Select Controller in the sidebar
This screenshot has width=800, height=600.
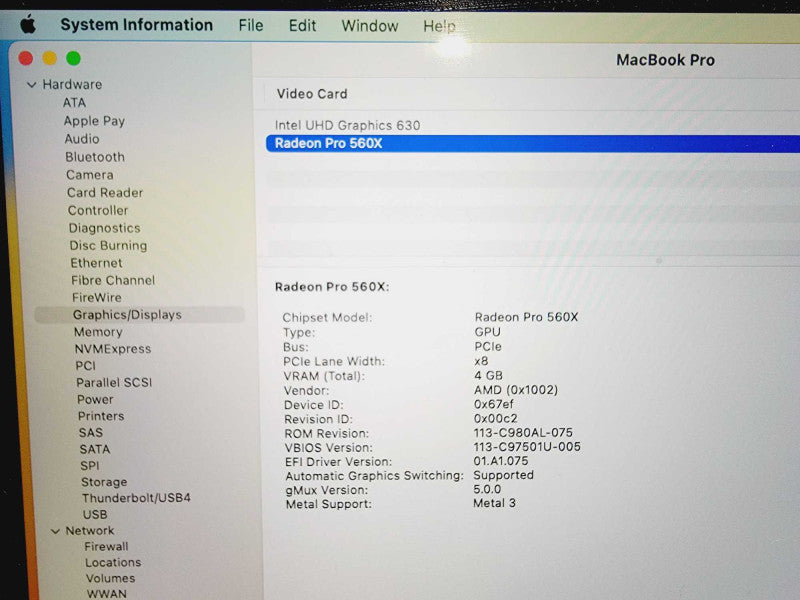(x=98, y=210)
